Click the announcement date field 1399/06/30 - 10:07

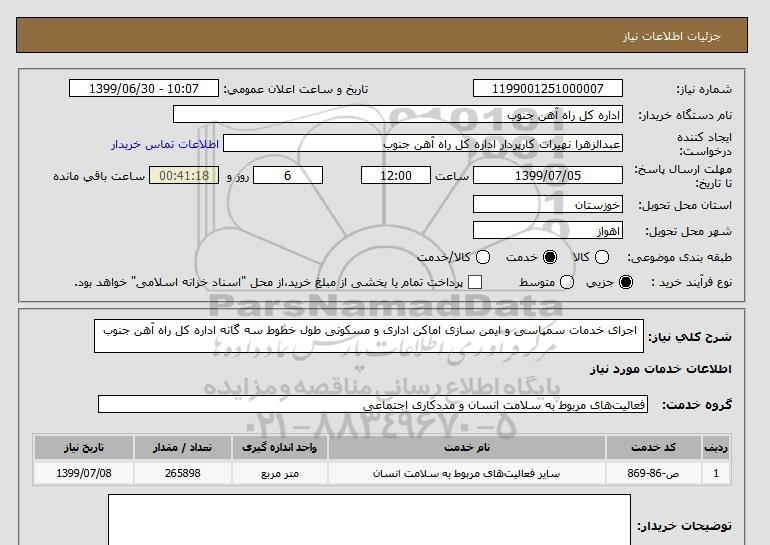click(144, 89)
